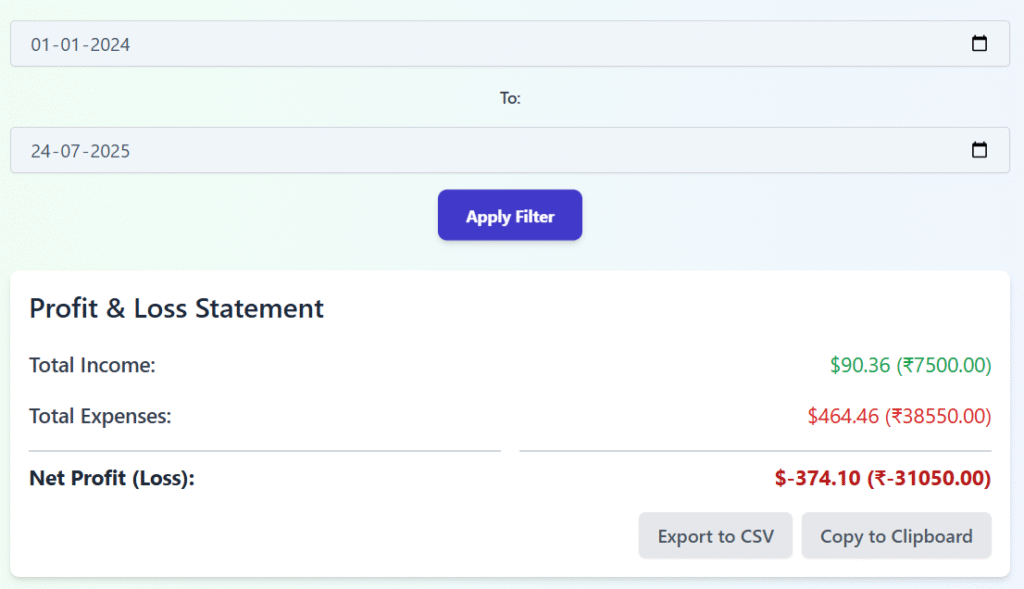Click the Apply Filter button

tap(510, 216)
